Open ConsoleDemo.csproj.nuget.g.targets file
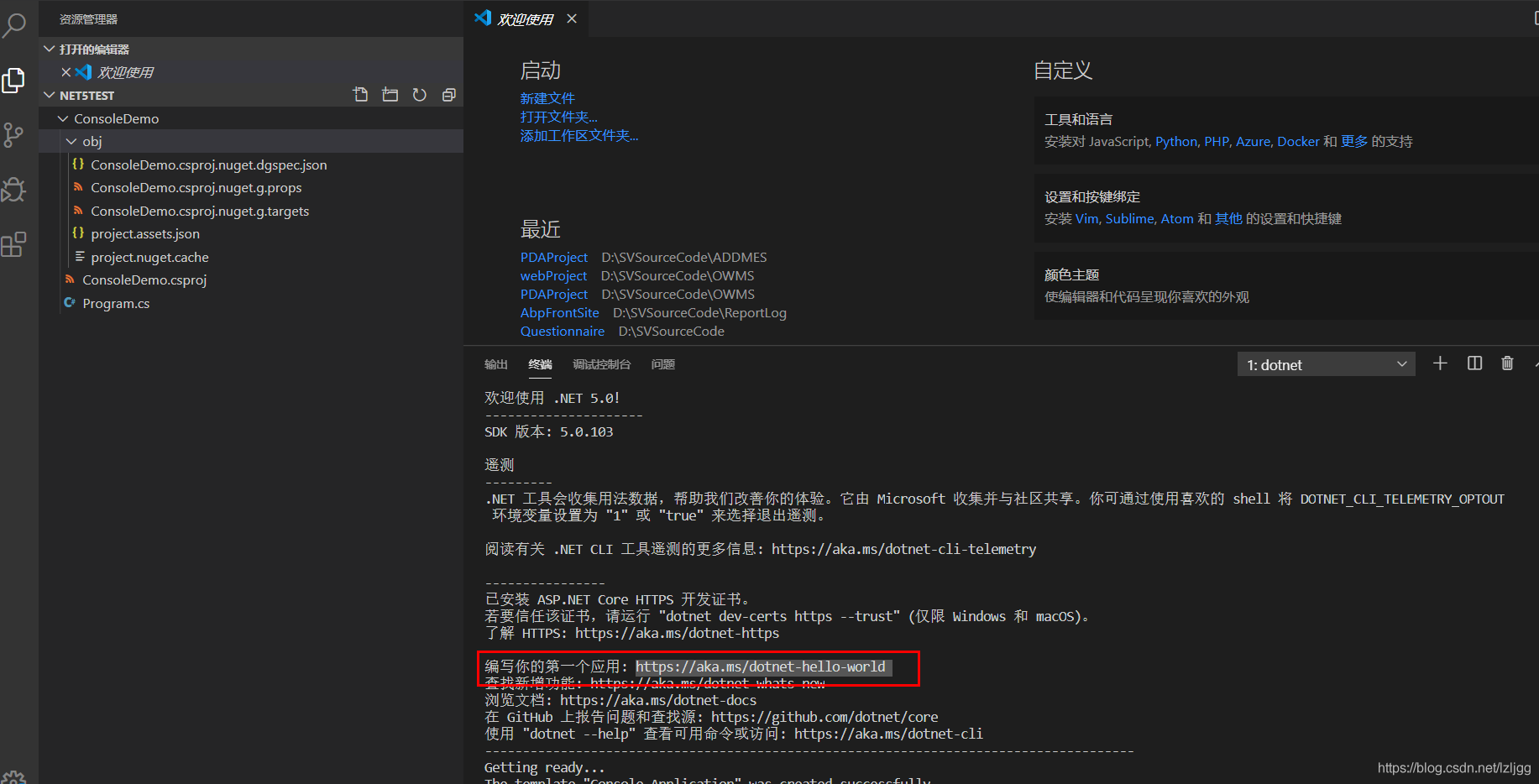1539x784 pixels. (251, 211)
